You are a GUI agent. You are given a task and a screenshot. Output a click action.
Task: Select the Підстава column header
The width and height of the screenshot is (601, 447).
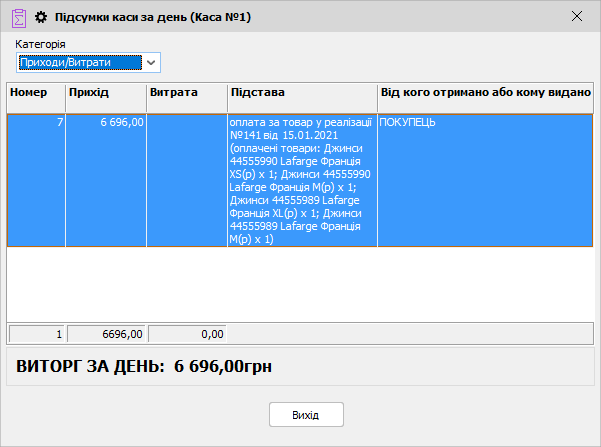[302, 92]
